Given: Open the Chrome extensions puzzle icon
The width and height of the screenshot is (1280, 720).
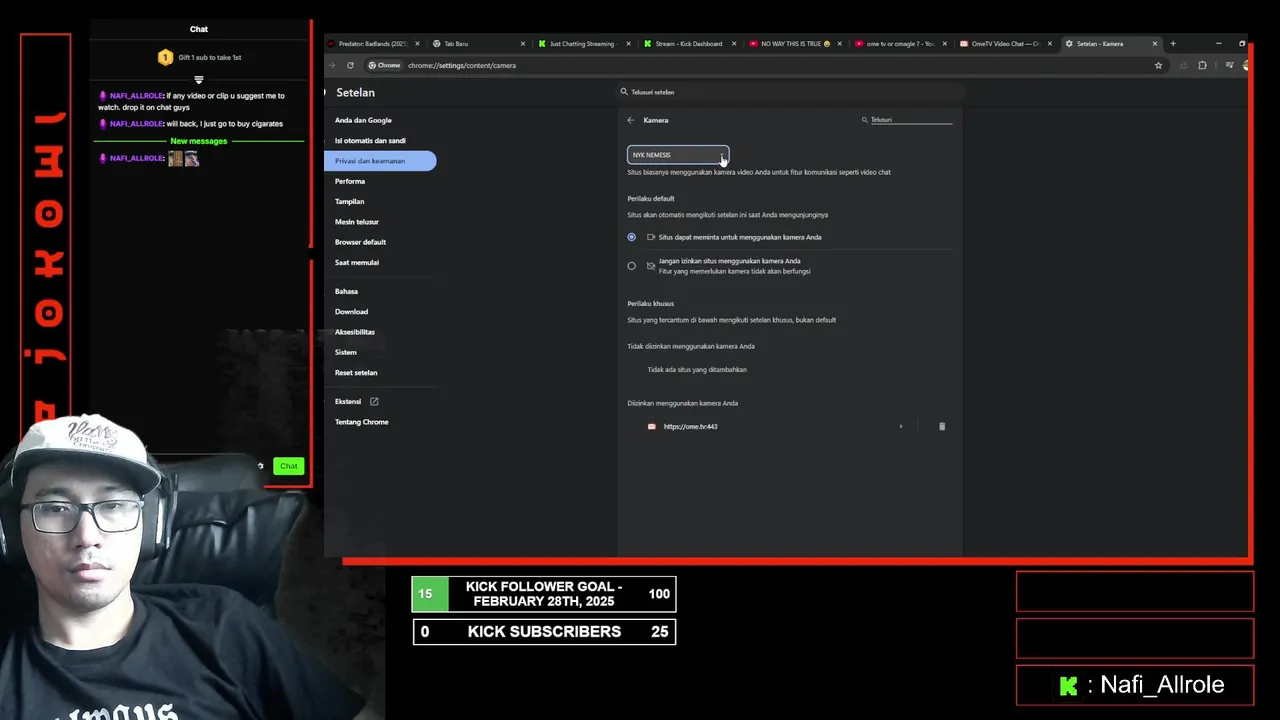Looking at the screenshot, I should 1202,66.
